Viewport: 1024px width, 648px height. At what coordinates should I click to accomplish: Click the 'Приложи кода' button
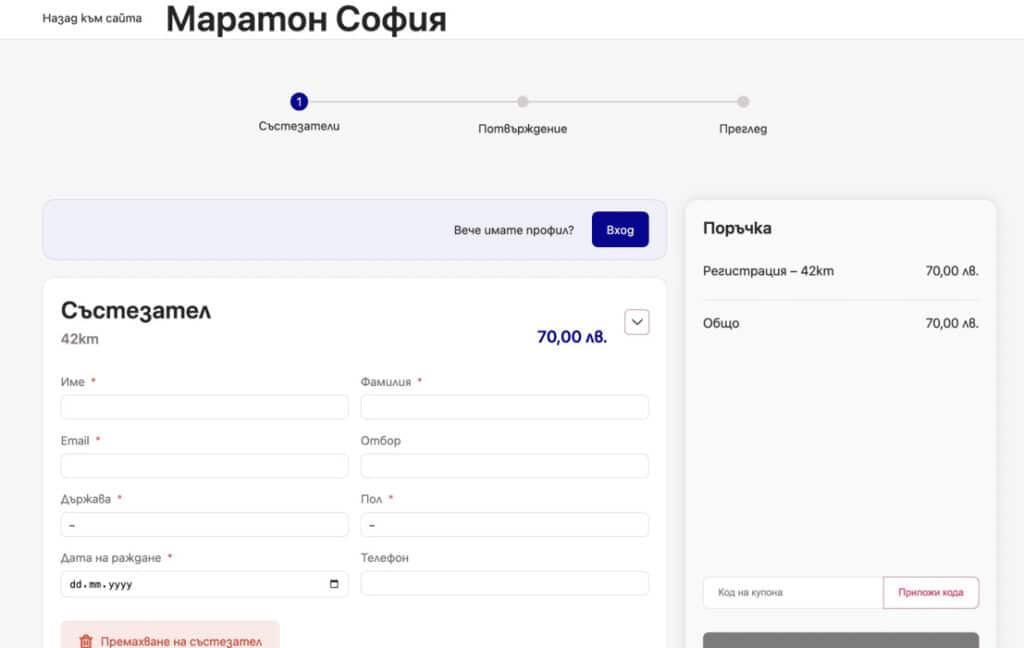click(x=931, y=592)
